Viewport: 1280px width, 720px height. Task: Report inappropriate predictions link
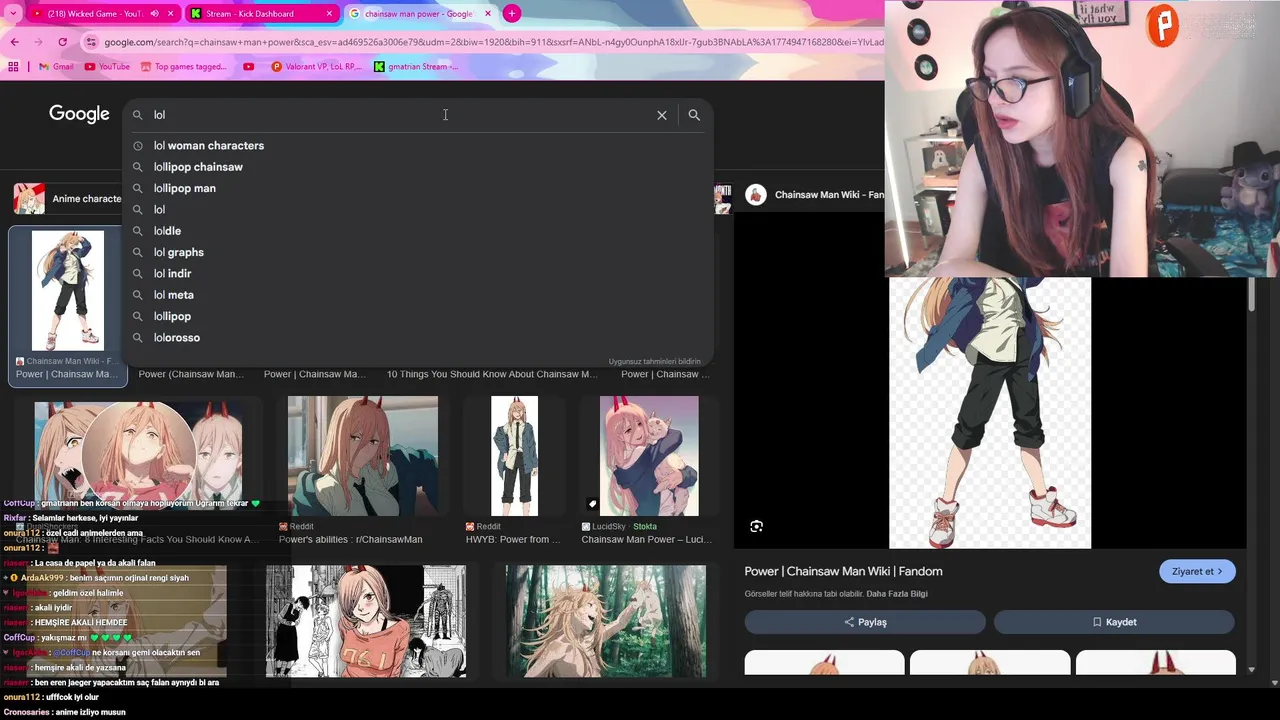click(x=655, y=361)
